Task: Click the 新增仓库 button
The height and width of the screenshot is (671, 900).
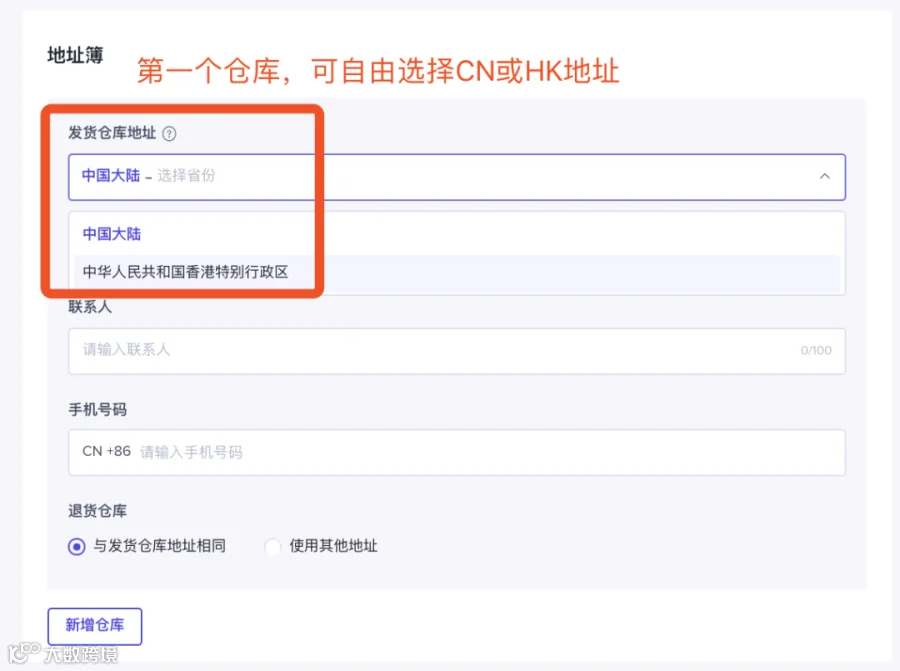Action: [95, 626]
